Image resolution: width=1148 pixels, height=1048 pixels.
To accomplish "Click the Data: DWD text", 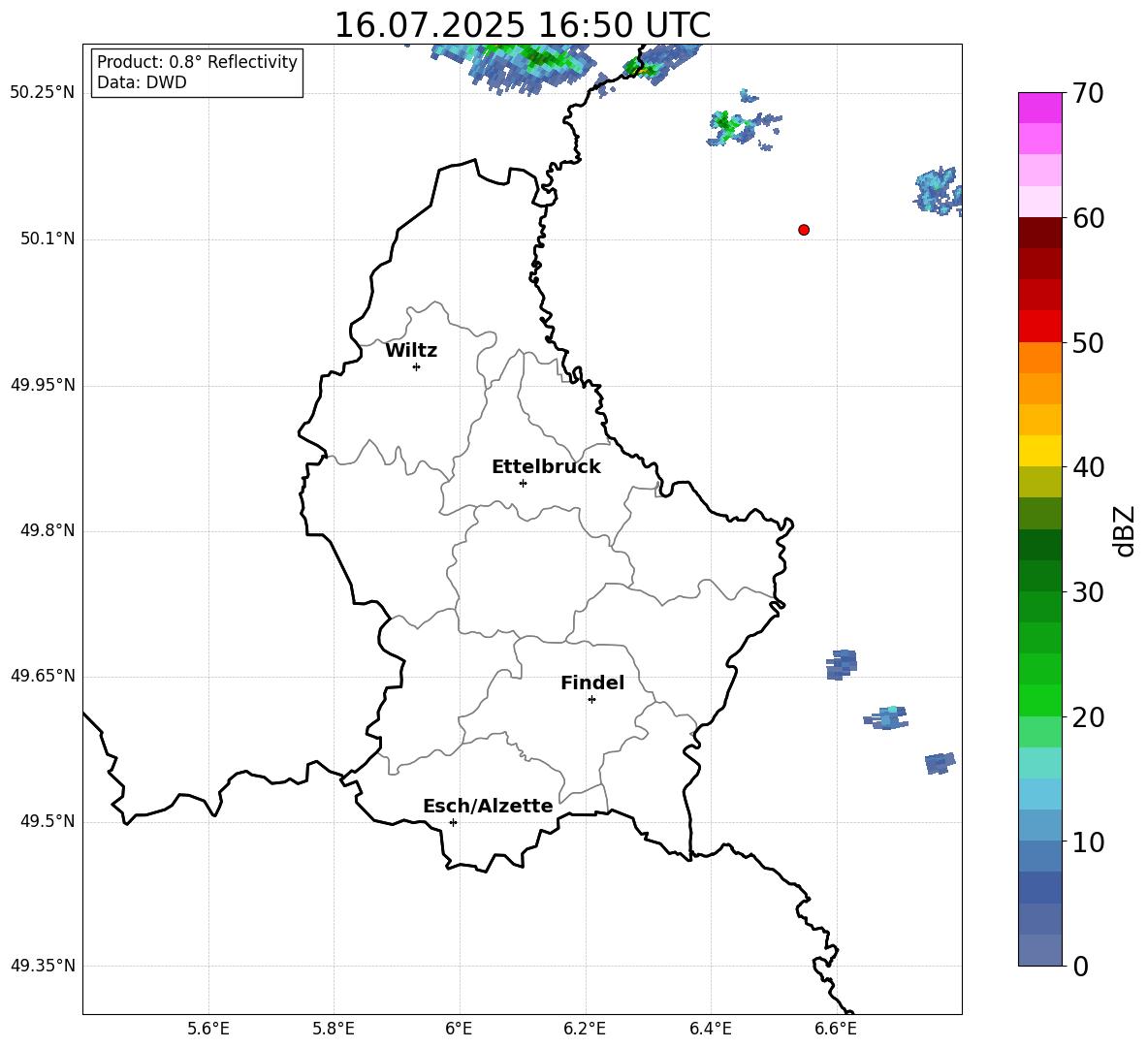I will pyautogui.click(x=142, y=82).
